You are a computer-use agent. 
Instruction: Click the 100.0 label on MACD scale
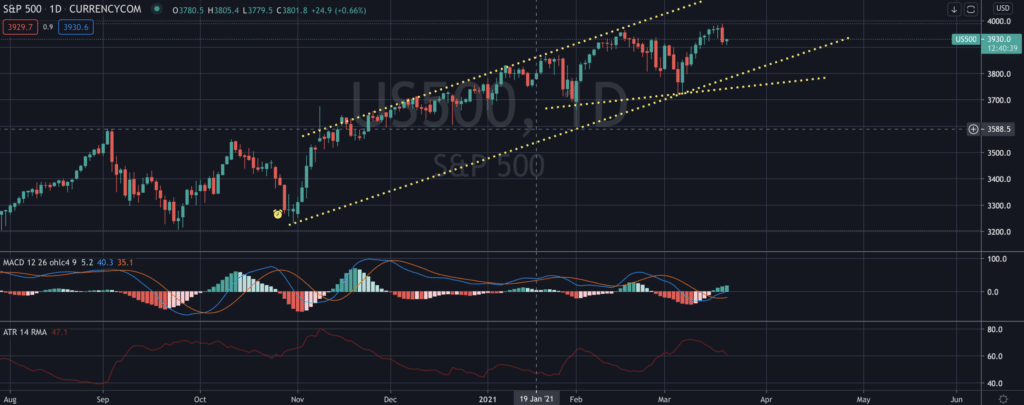(997, 260)
